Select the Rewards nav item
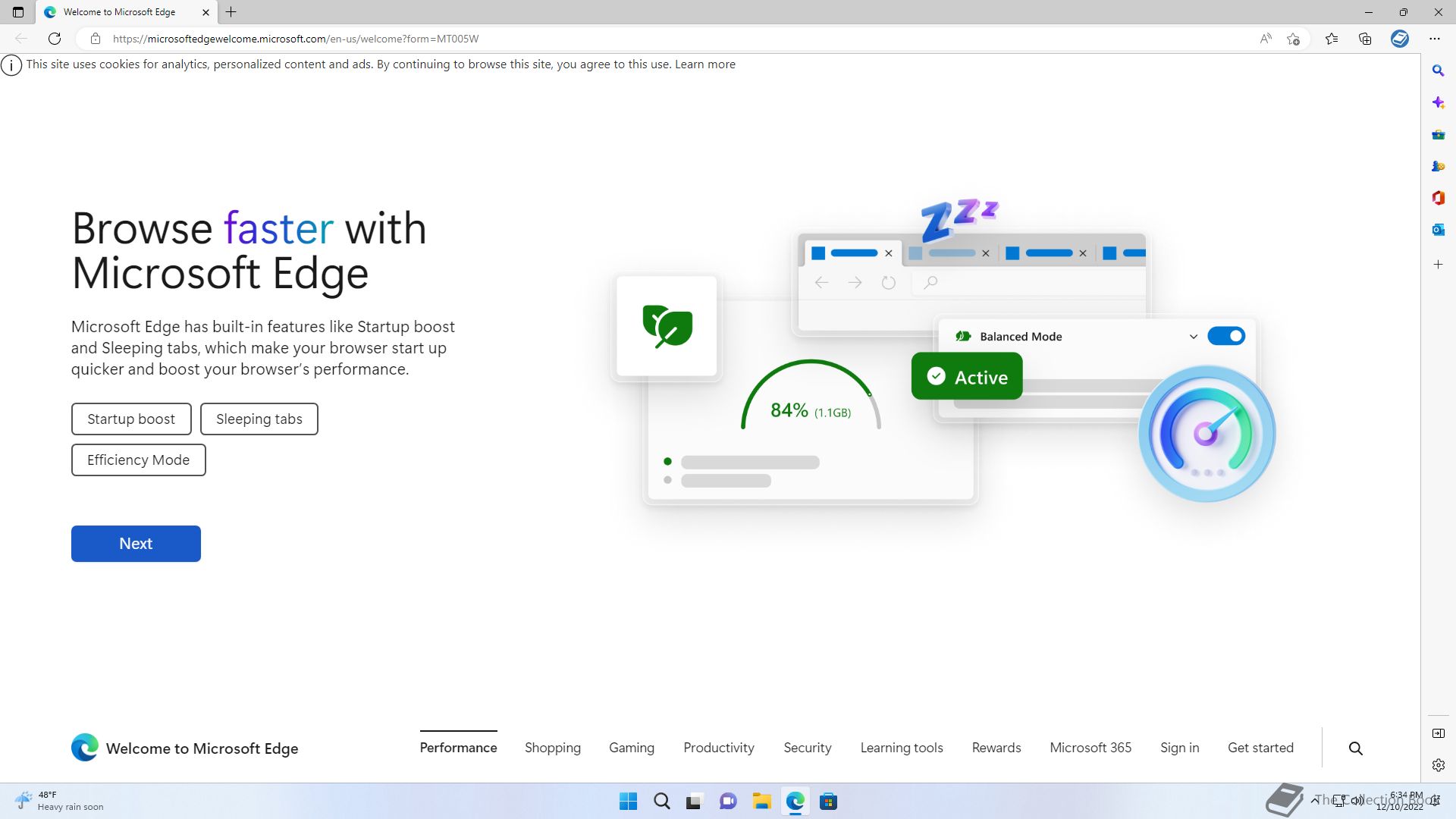 coord(996,748)
